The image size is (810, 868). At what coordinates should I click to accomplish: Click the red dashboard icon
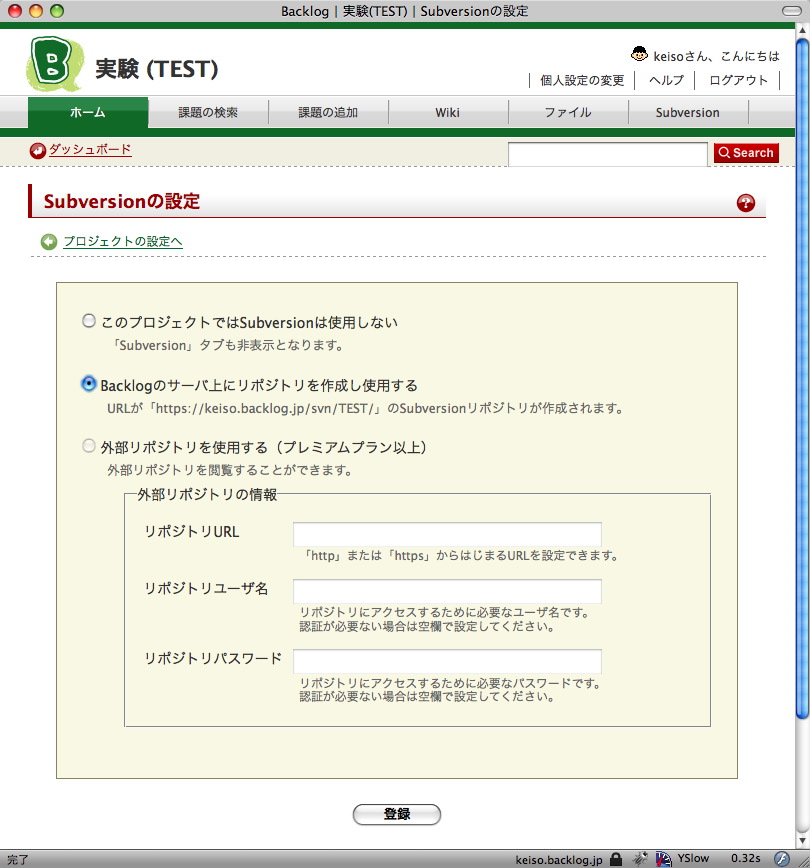pos(38,150)
